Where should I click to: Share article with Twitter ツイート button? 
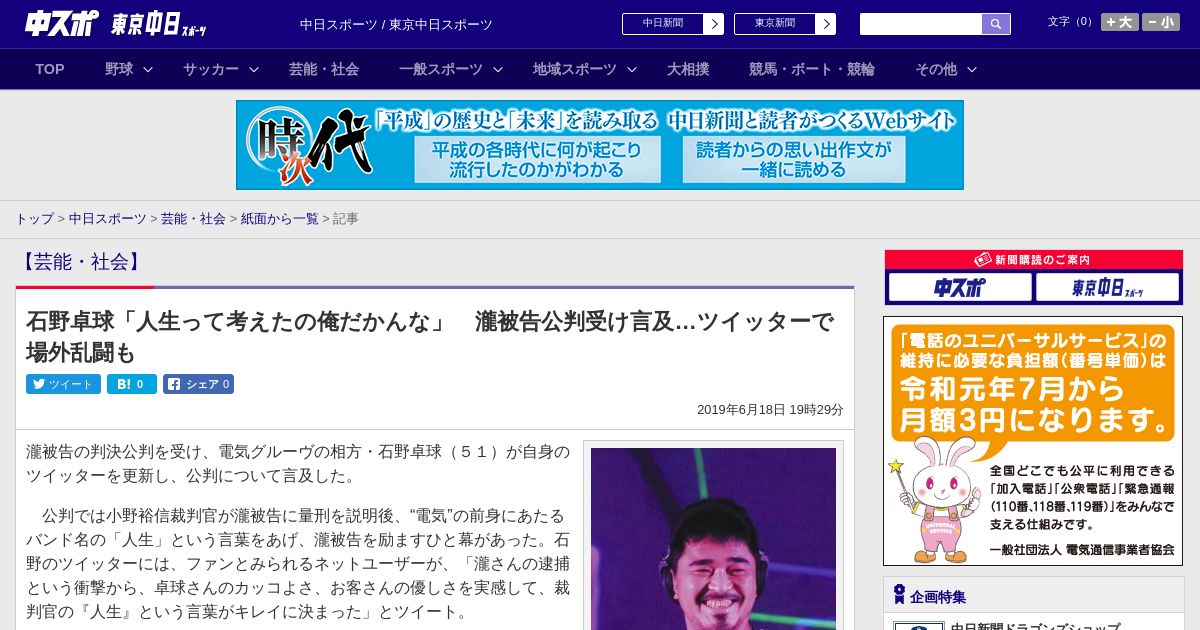[63, 384]
